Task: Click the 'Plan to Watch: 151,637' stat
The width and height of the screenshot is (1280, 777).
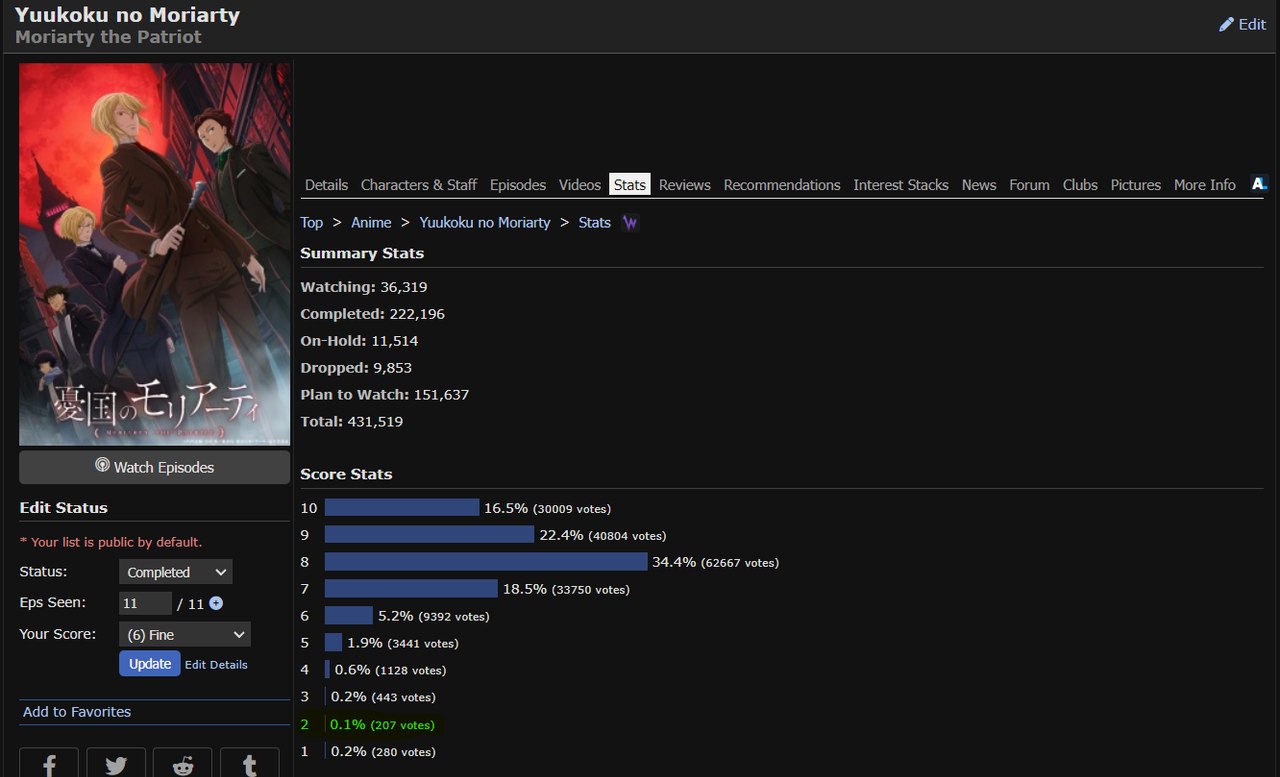Action: coord(385,395)
